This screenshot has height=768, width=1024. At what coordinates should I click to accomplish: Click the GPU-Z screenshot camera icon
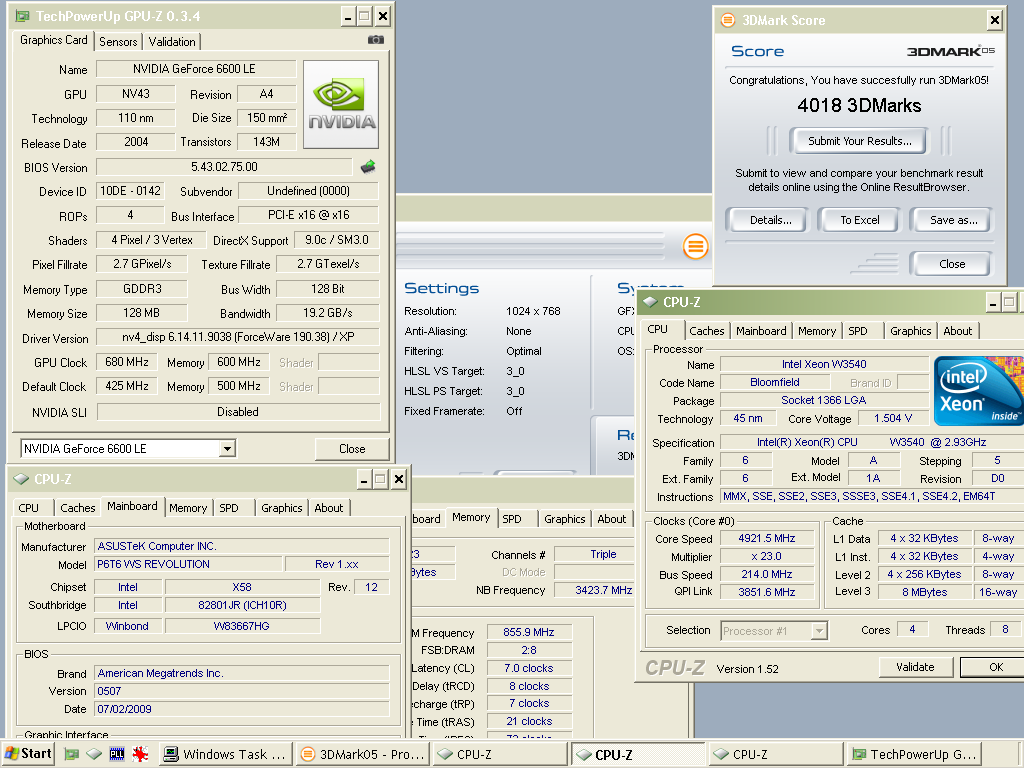point(376,40)
